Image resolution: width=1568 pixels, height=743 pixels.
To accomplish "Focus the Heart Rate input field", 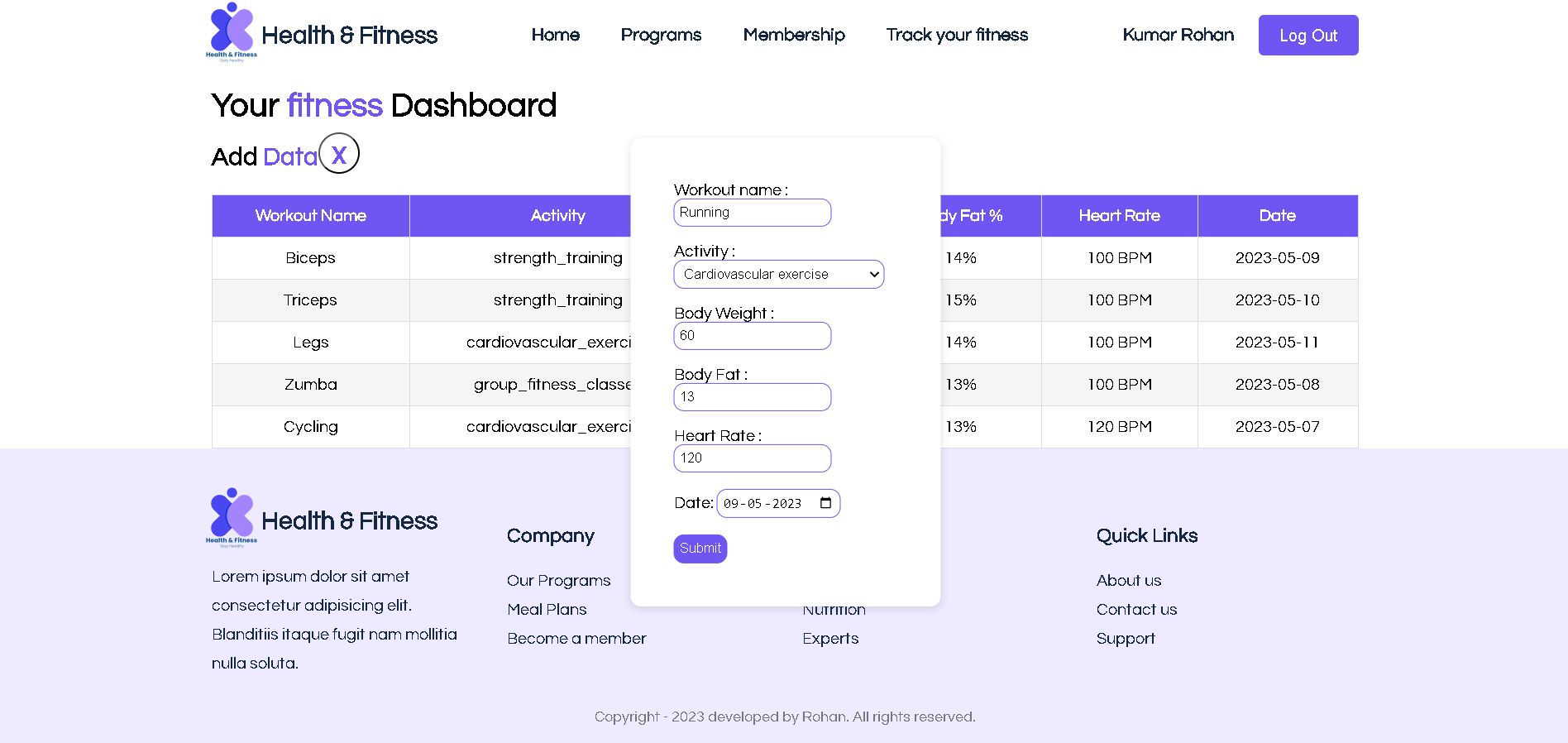I will coord(753,458).
